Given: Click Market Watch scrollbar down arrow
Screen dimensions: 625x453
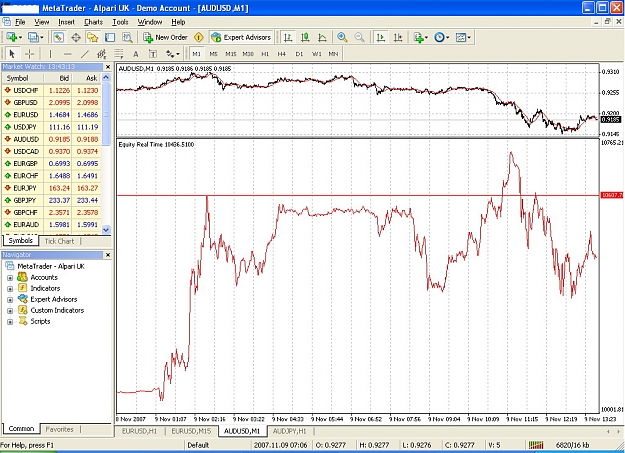Looking at the screenshot, I should [x=106, y=230].
